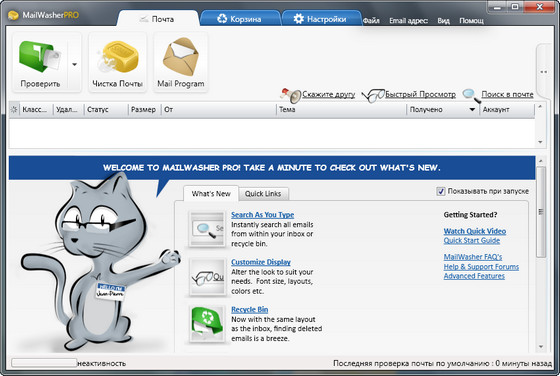Click the megaphone Скажите другу icon
The width and height of the screenshot is (560, 376).
pos(291,95)
